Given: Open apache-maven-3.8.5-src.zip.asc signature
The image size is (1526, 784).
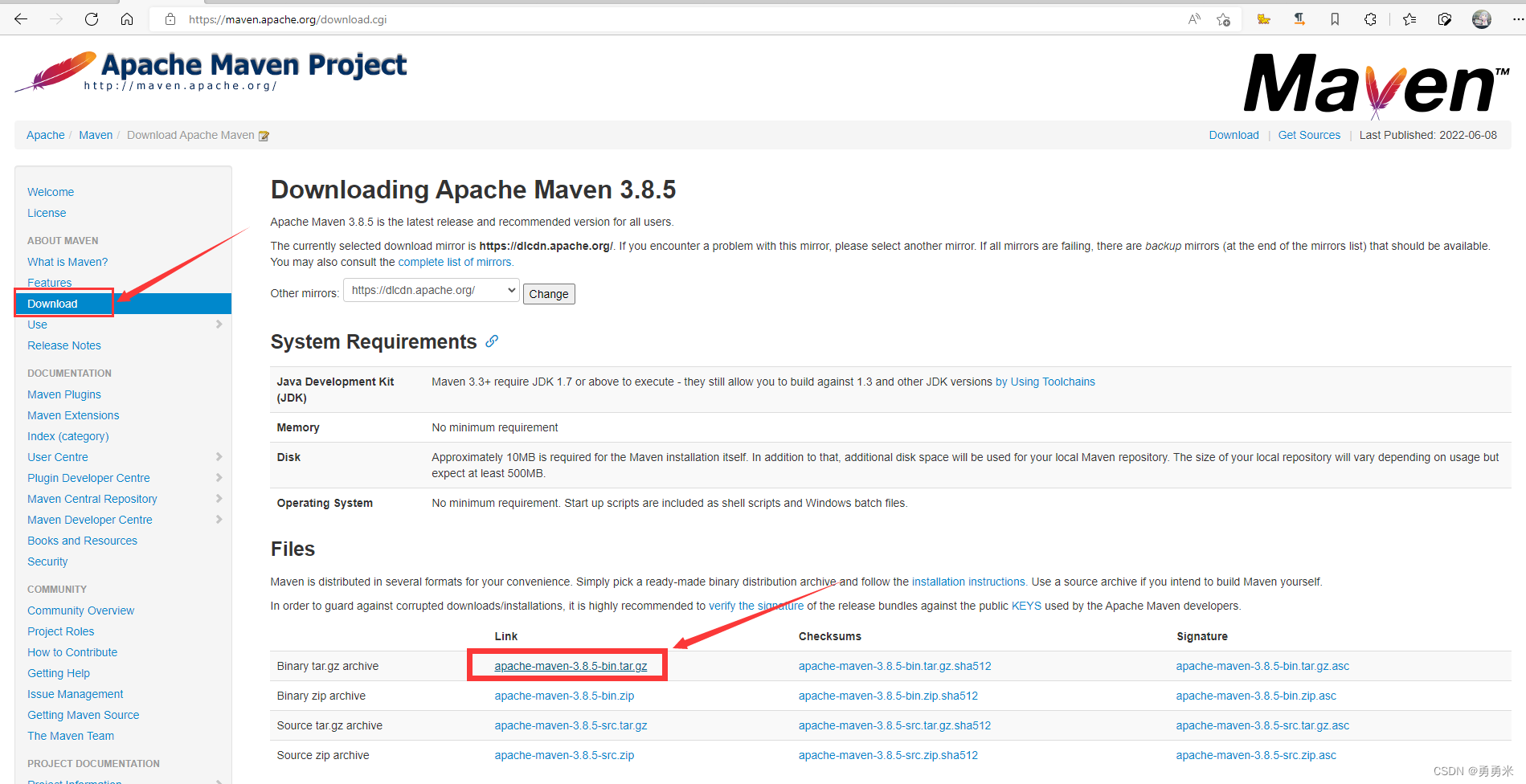Looking at the screenshot, I should 1257,755.
